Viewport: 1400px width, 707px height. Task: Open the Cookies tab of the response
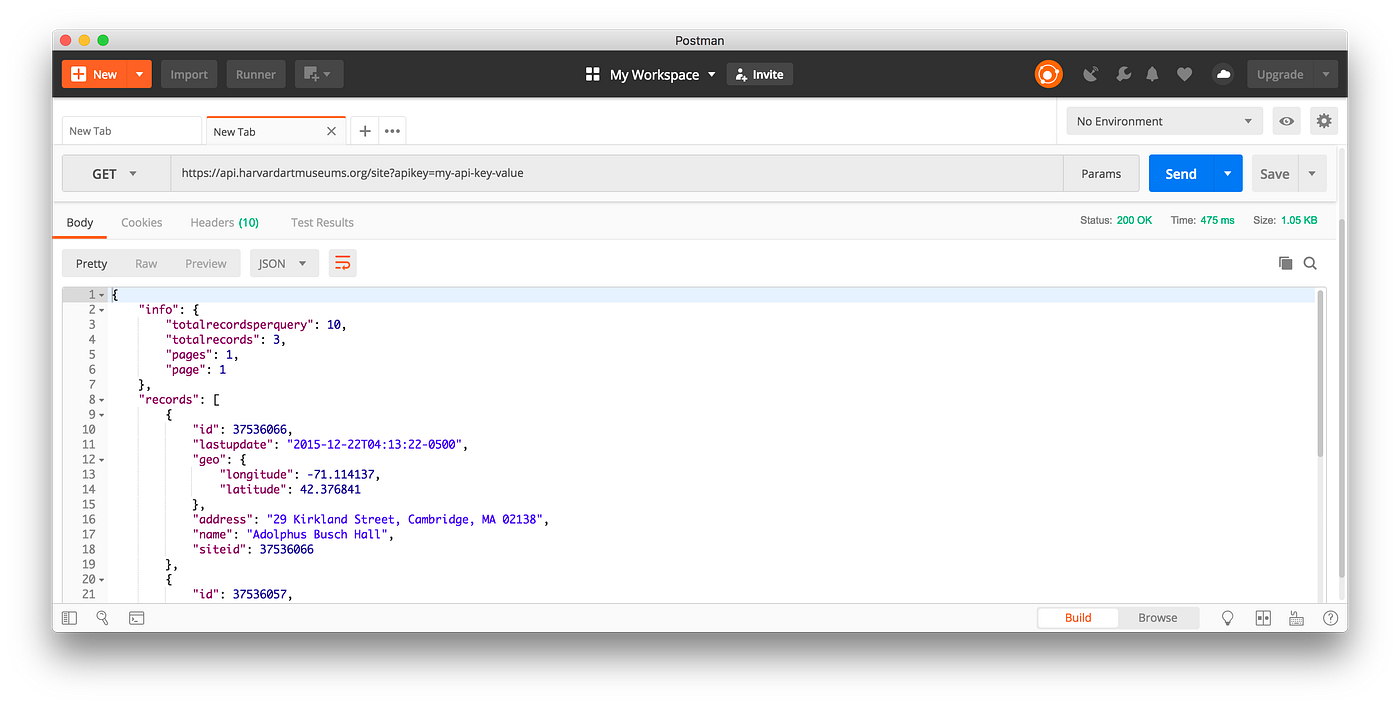tap(141, 222)
